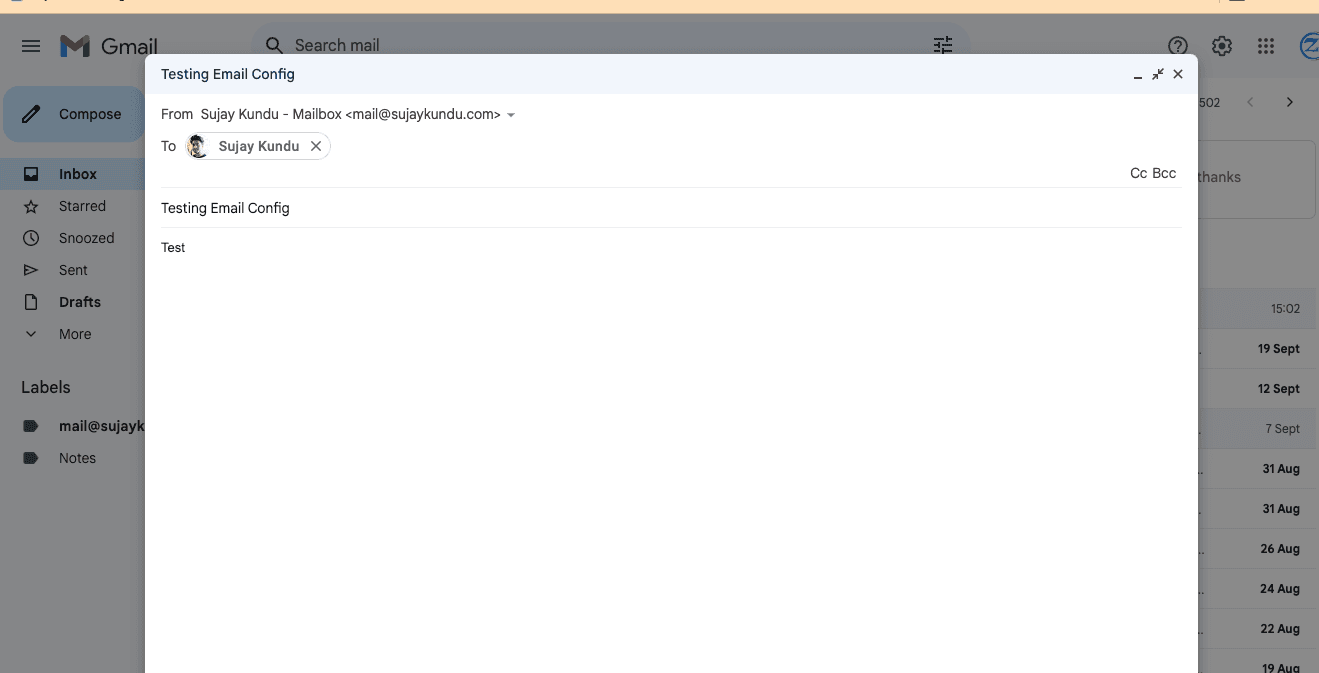Pop out the compose window to full screen

[x=1157, y=73]
